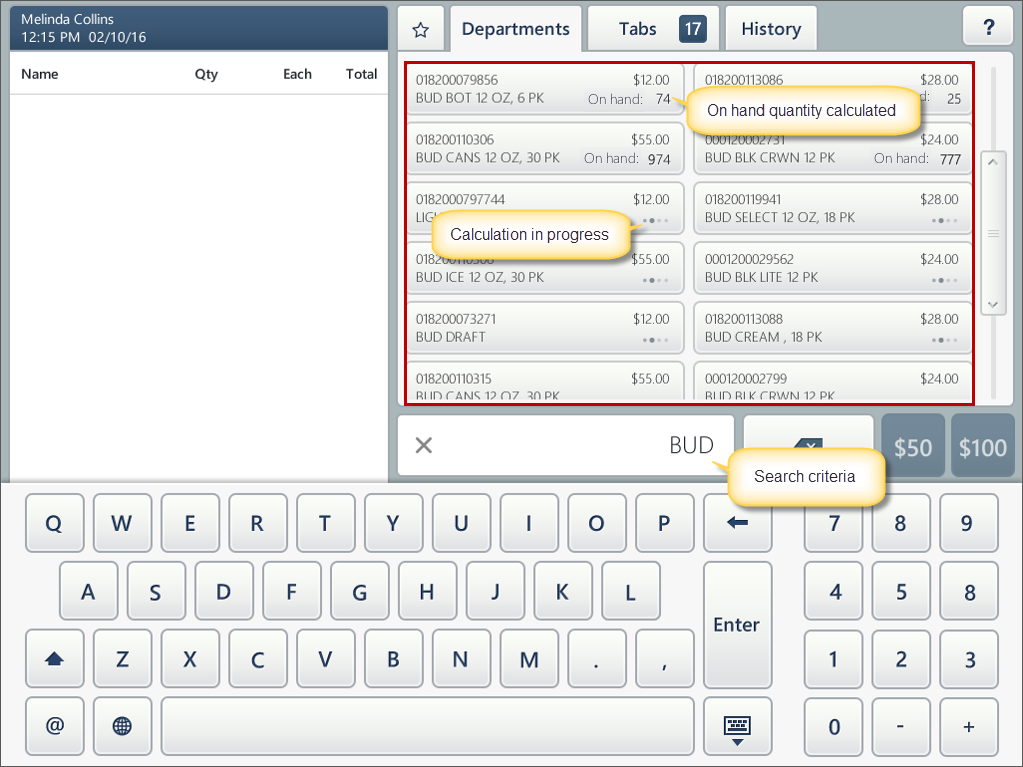Tap the Q key
Image resolution: width=1023 pixels, height=767 pixels.
click(55, 522)
